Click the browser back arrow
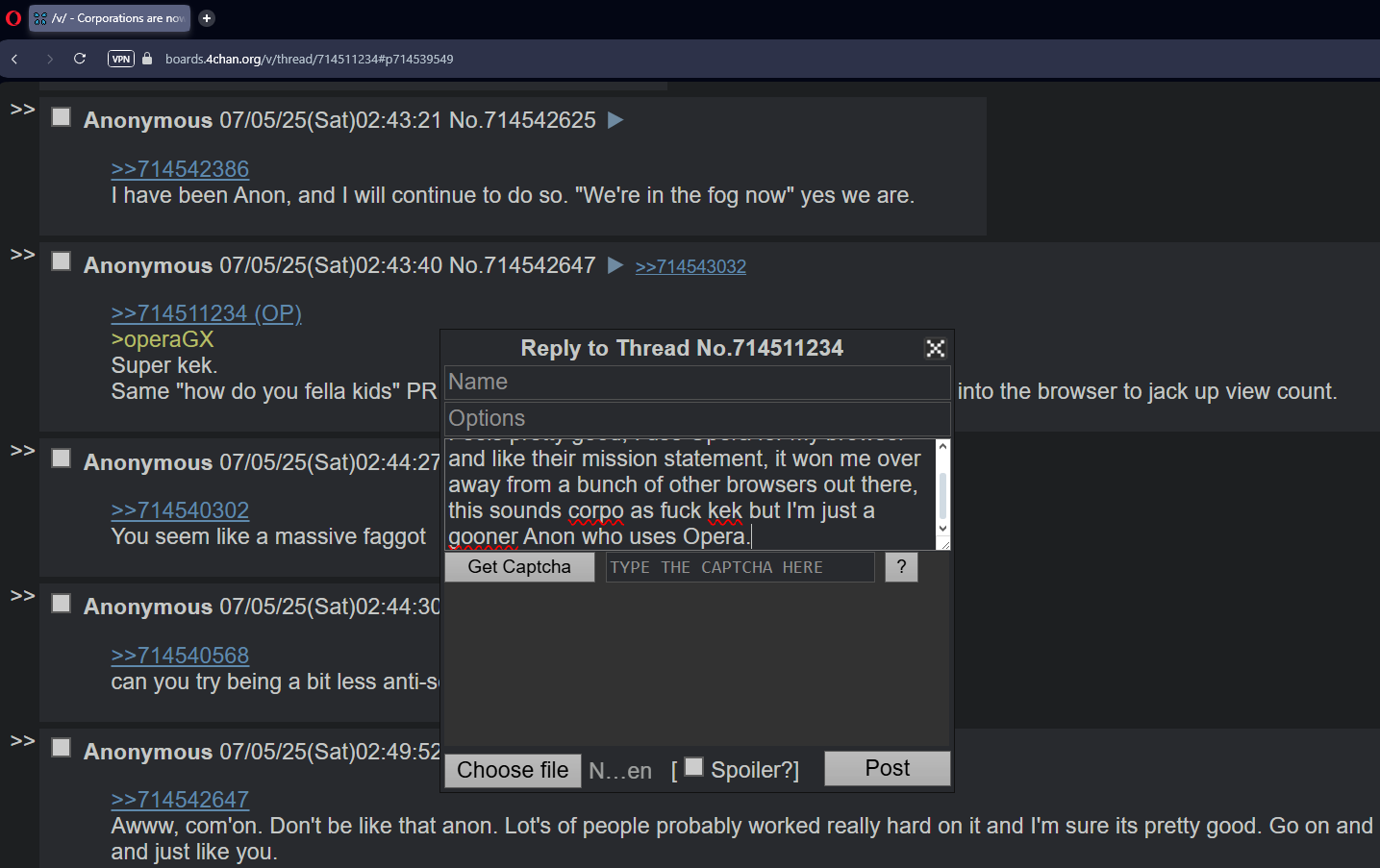1380x868 pixels. coord(14,59)
